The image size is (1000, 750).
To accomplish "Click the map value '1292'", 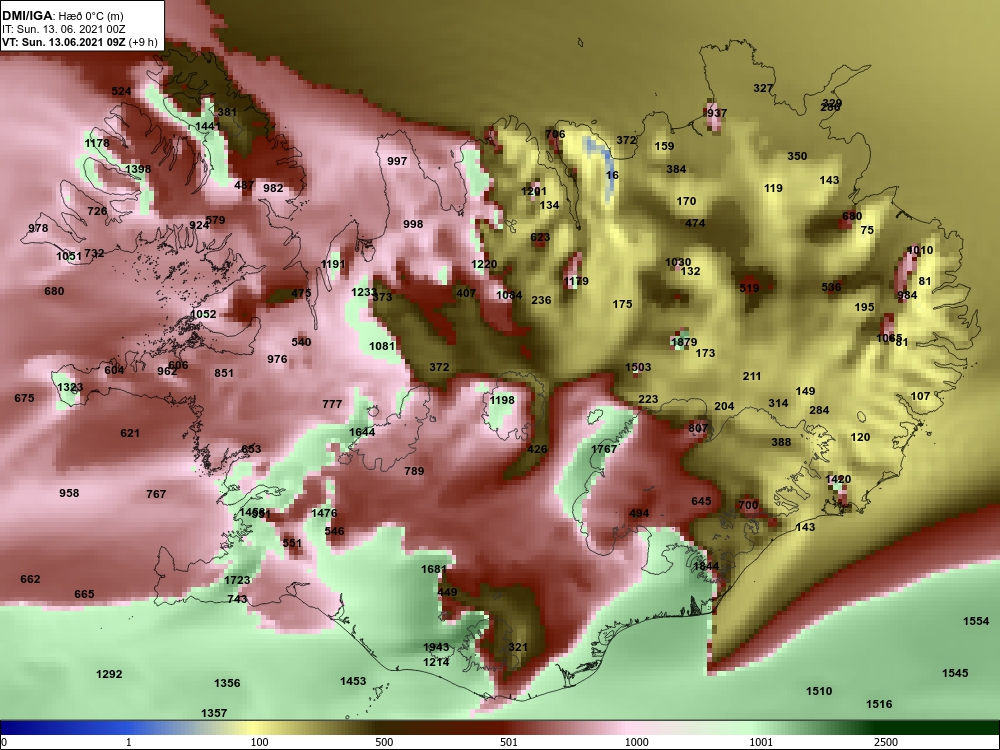I will [109, 673].
